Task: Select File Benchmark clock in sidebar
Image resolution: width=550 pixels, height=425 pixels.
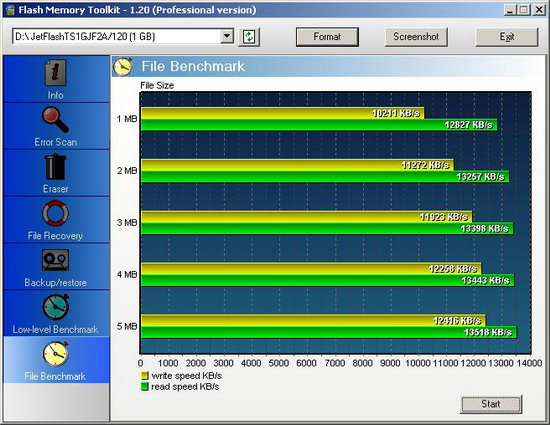Action: [x=55, y=354]
